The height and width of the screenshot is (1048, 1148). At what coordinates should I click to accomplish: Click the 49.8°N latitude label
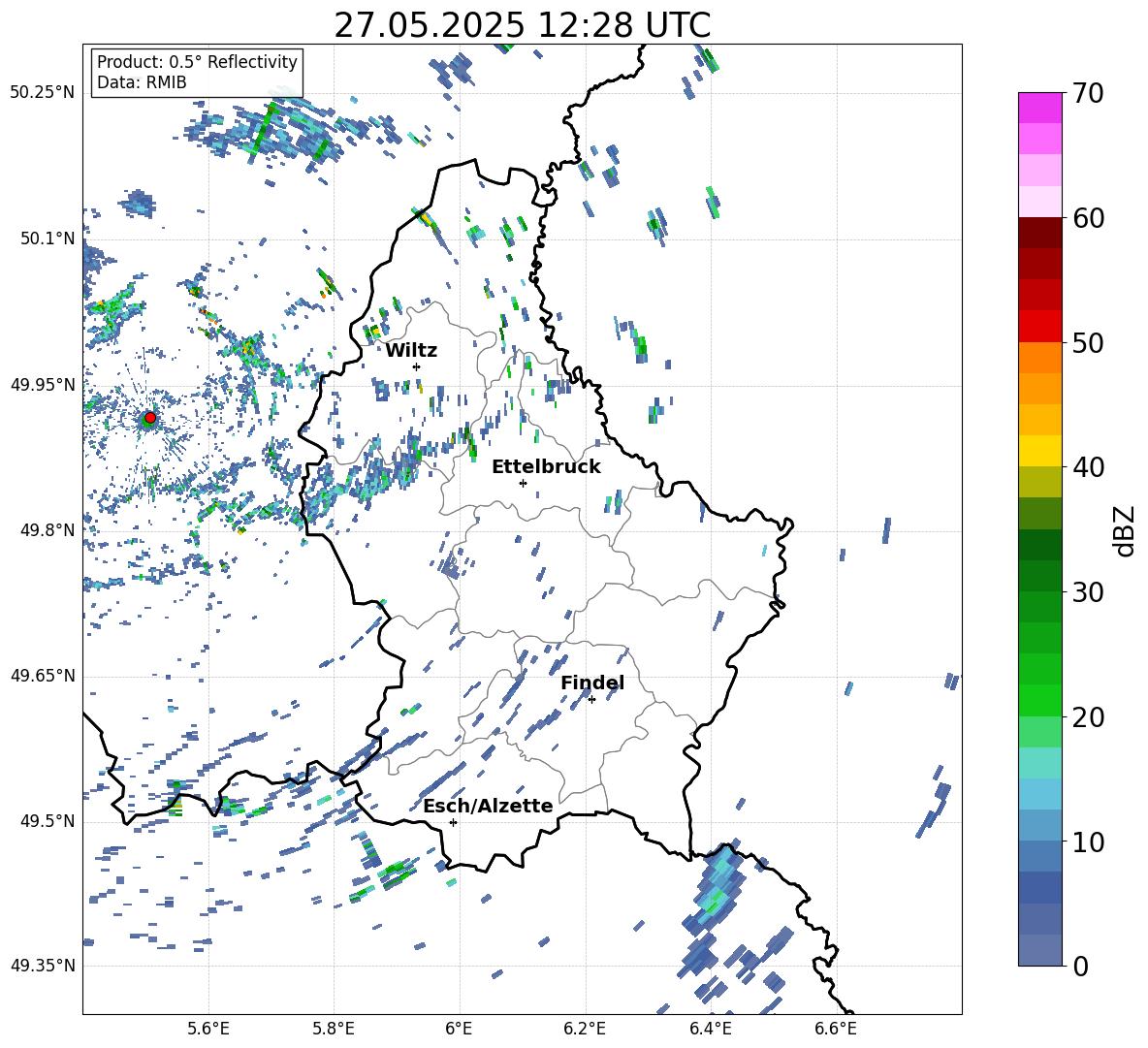tap(48, 530)
